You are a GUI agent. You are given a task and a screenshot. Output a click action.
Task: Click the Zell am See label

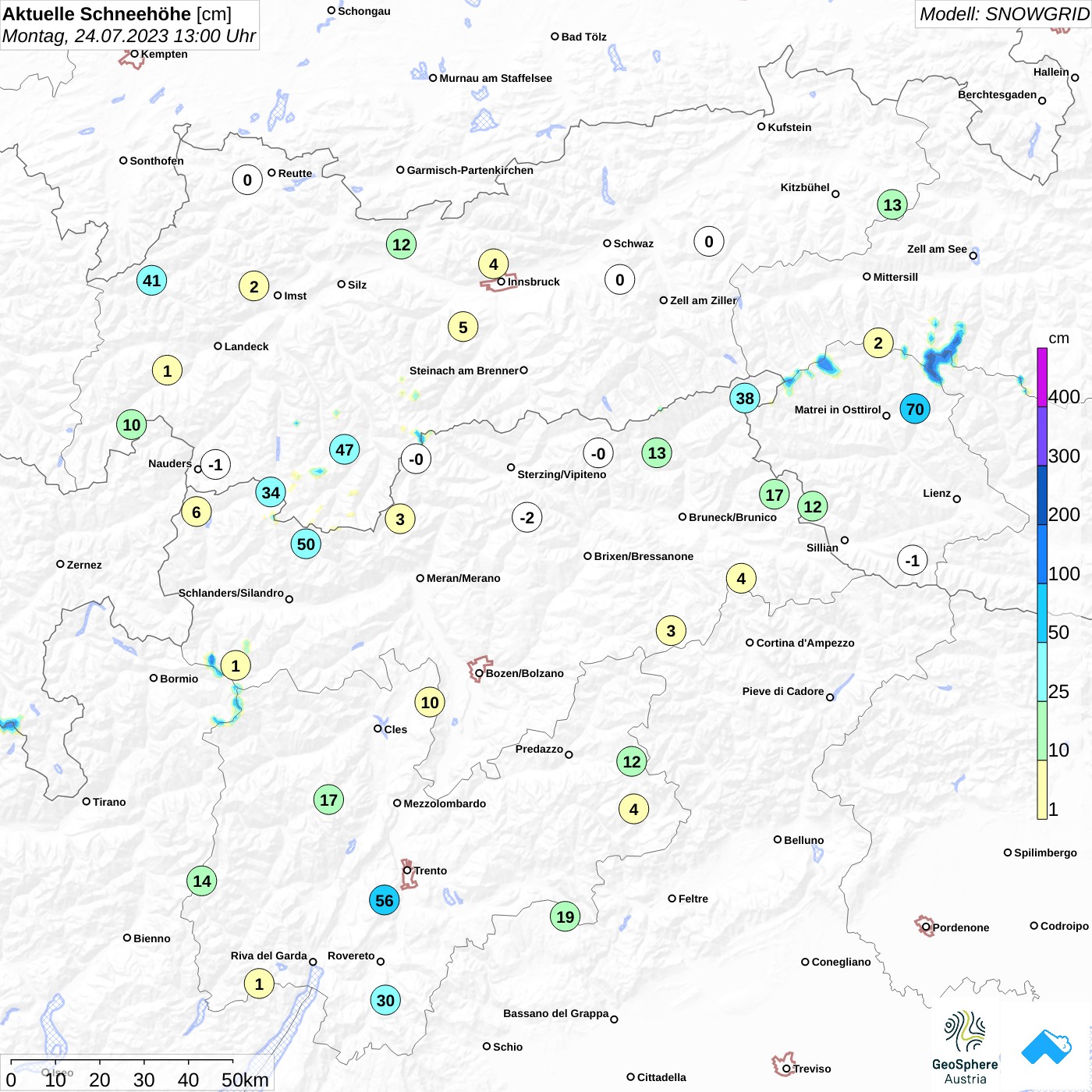[x=937, y=249]
